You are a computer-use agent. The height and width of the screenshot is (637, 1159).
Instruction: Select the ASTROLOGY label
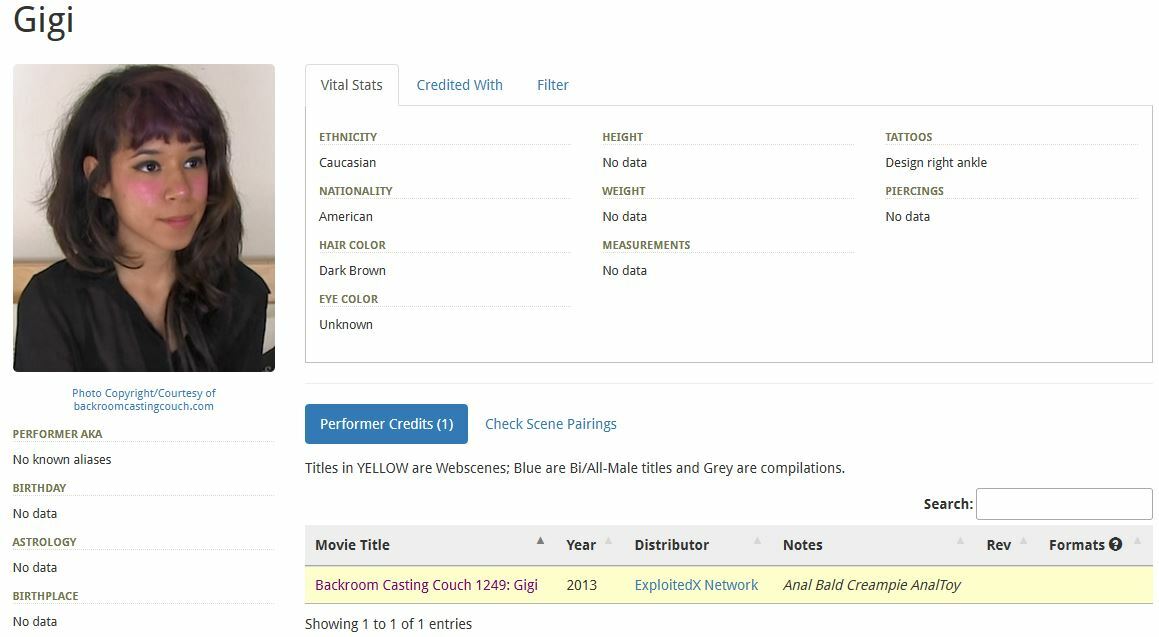[x=44, y=542]
